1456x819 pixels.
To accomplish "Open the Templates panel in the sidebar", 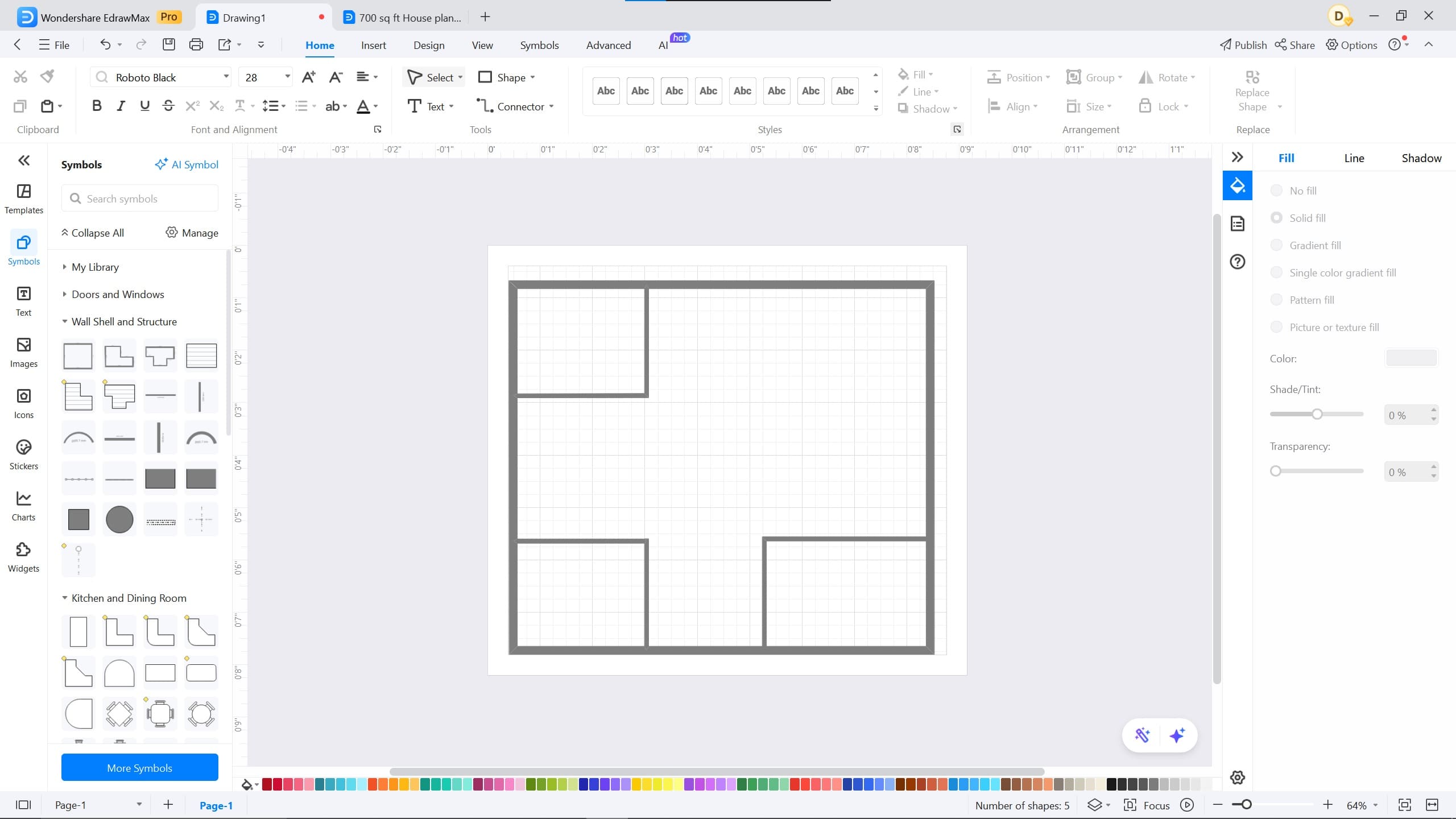I will (23, 198).
